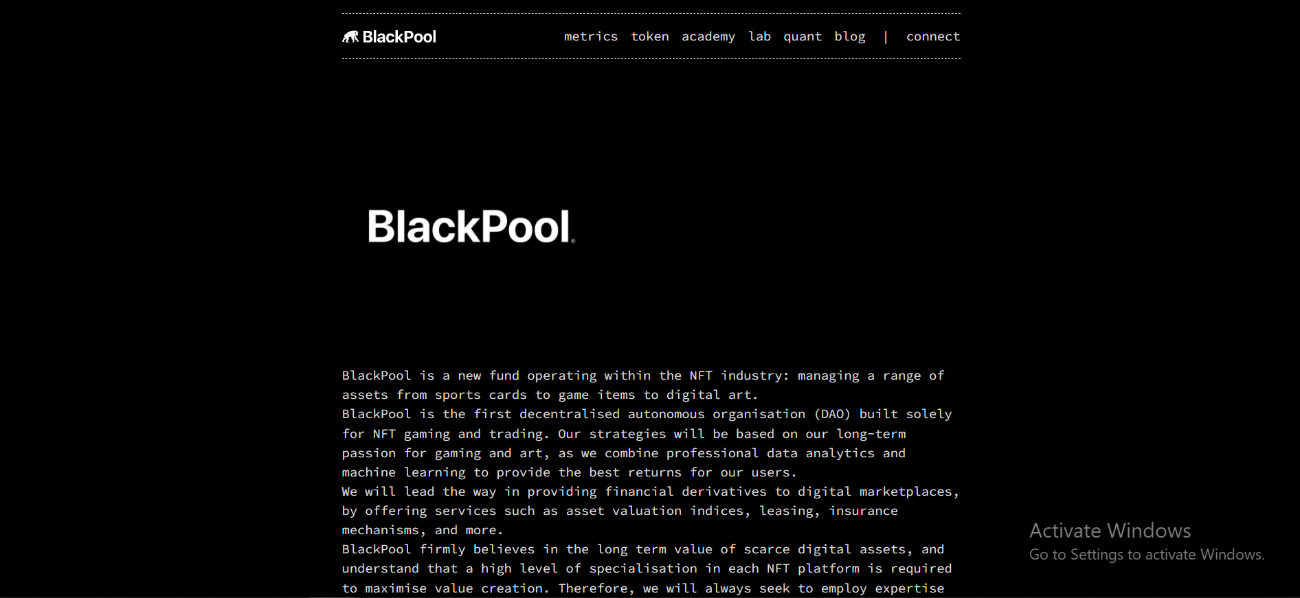Visit the blog page

[x=849, y=36]
